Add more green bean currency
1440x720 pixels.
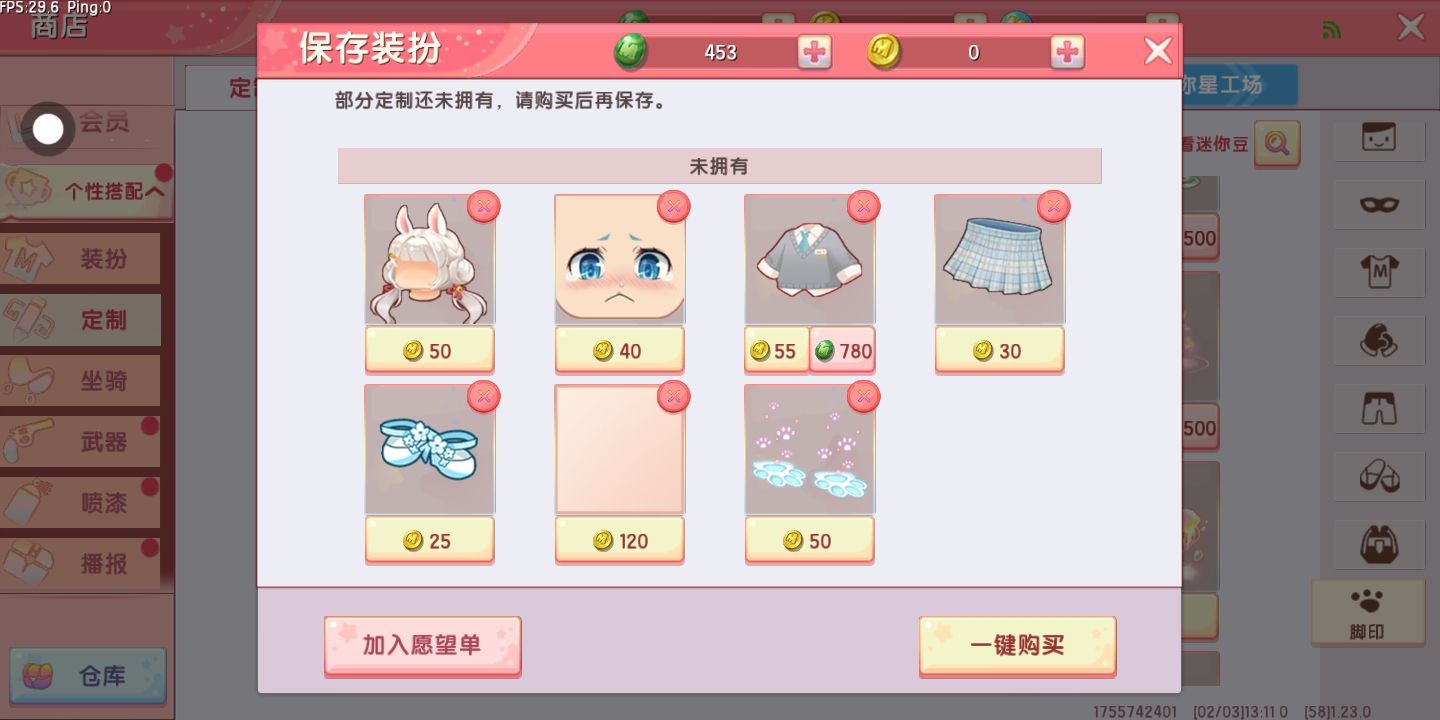coord(814,52)
